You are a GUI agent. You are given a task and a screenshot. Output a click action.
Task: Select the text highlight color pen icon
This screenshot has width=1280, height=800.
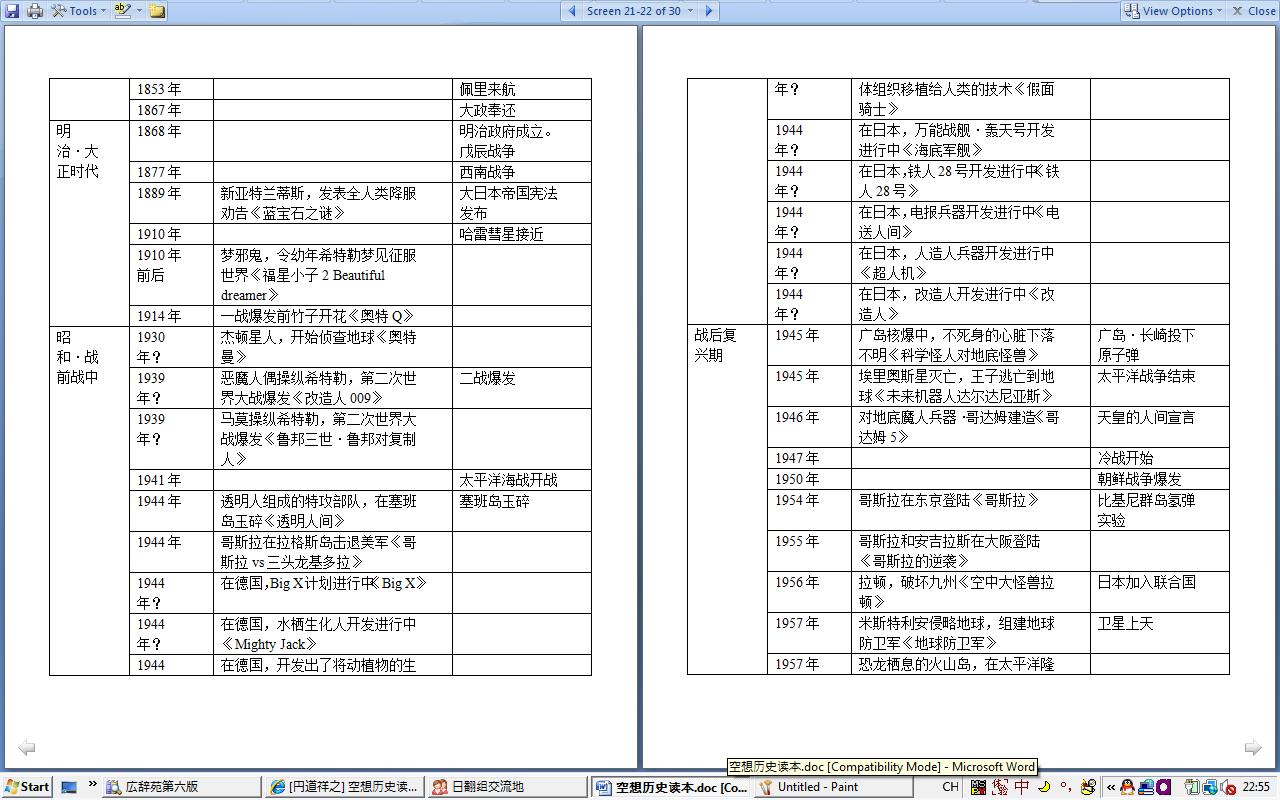point(121,11)
